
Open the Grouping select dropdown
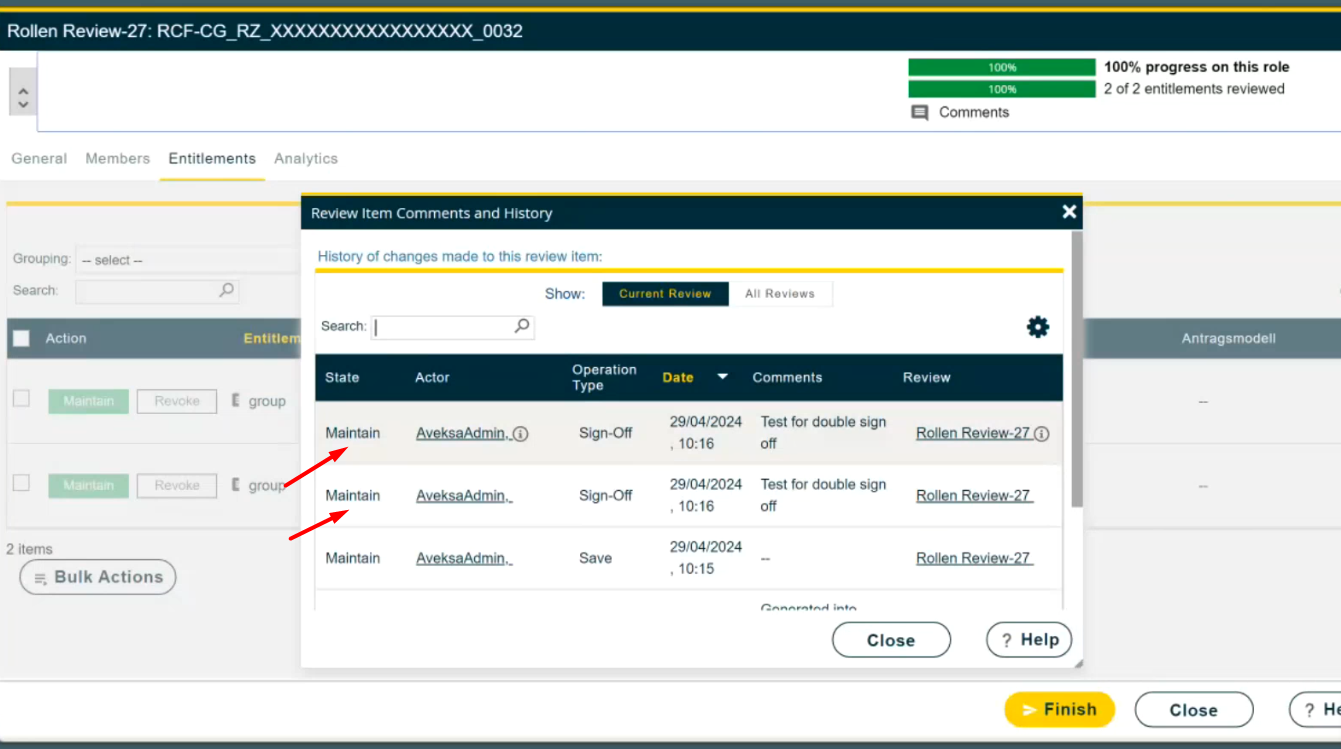(x=186, y=260)
